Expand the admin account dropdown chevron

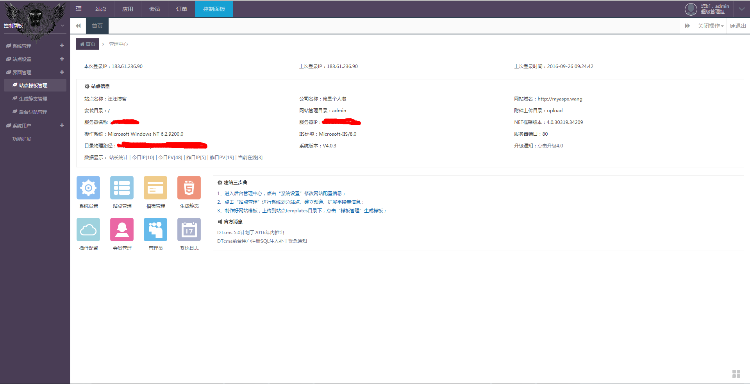pyautogui.click(x=741, y=9)
